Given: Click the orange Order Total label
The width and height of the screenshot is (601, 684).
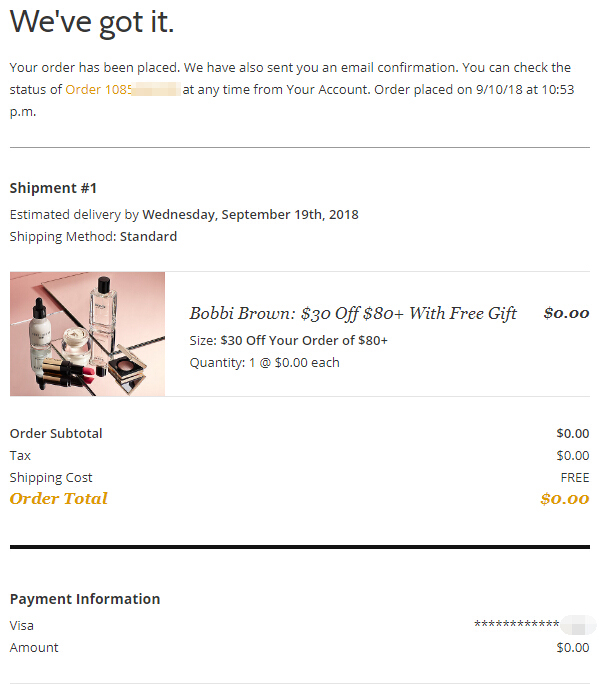Looking at the screenshot, I should (58, 499).
